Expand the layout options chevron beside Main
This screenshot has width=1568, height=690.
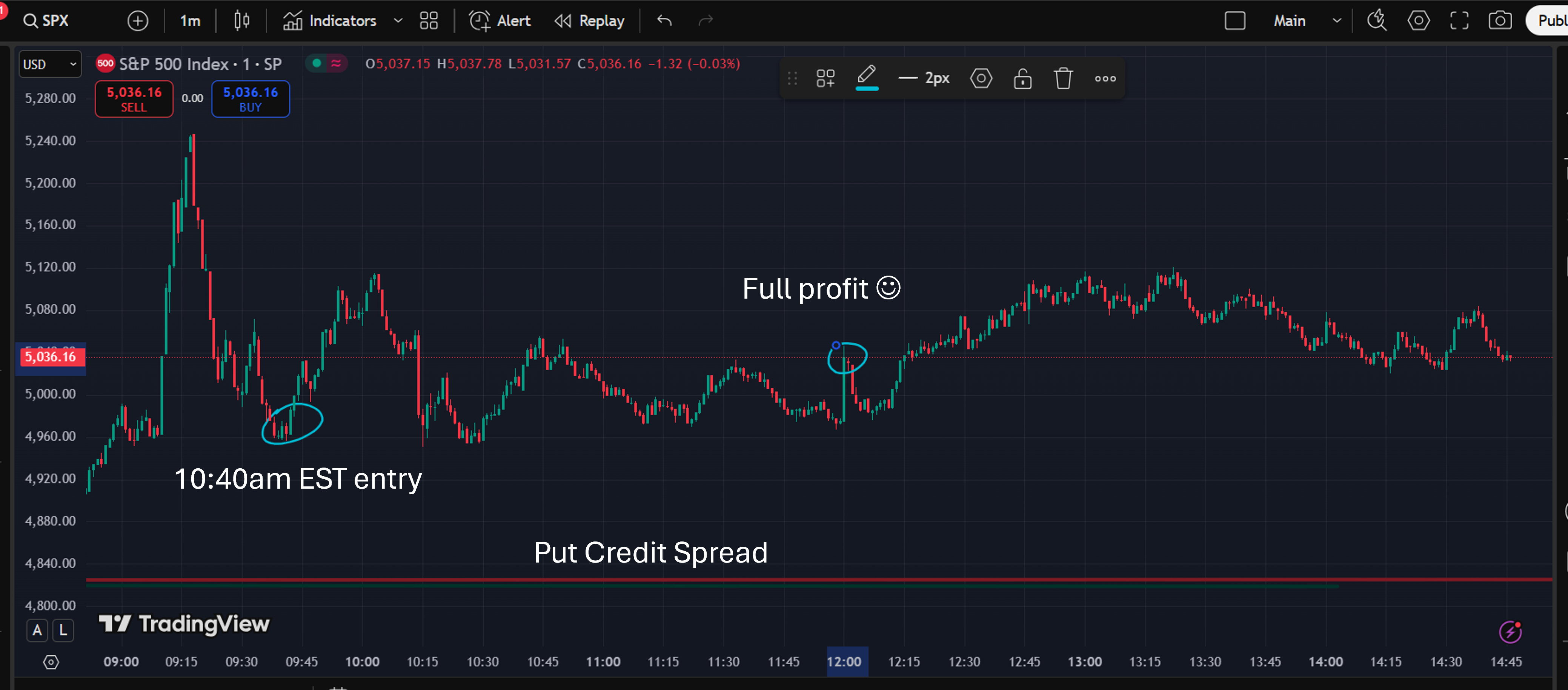point(1337,21)
